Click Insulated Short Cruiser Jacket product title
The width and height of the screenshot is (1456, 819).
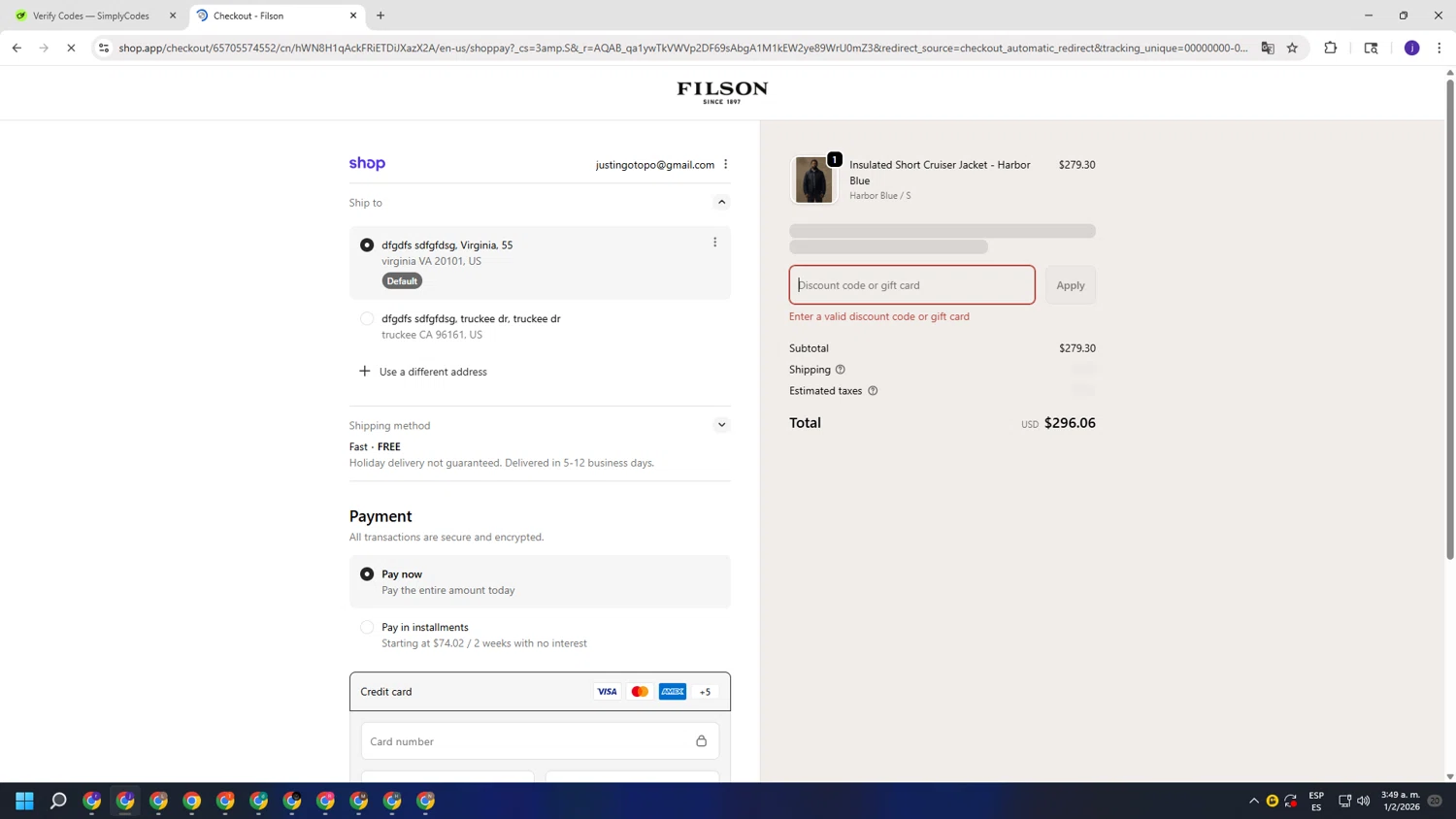click(x=940, y=173)
